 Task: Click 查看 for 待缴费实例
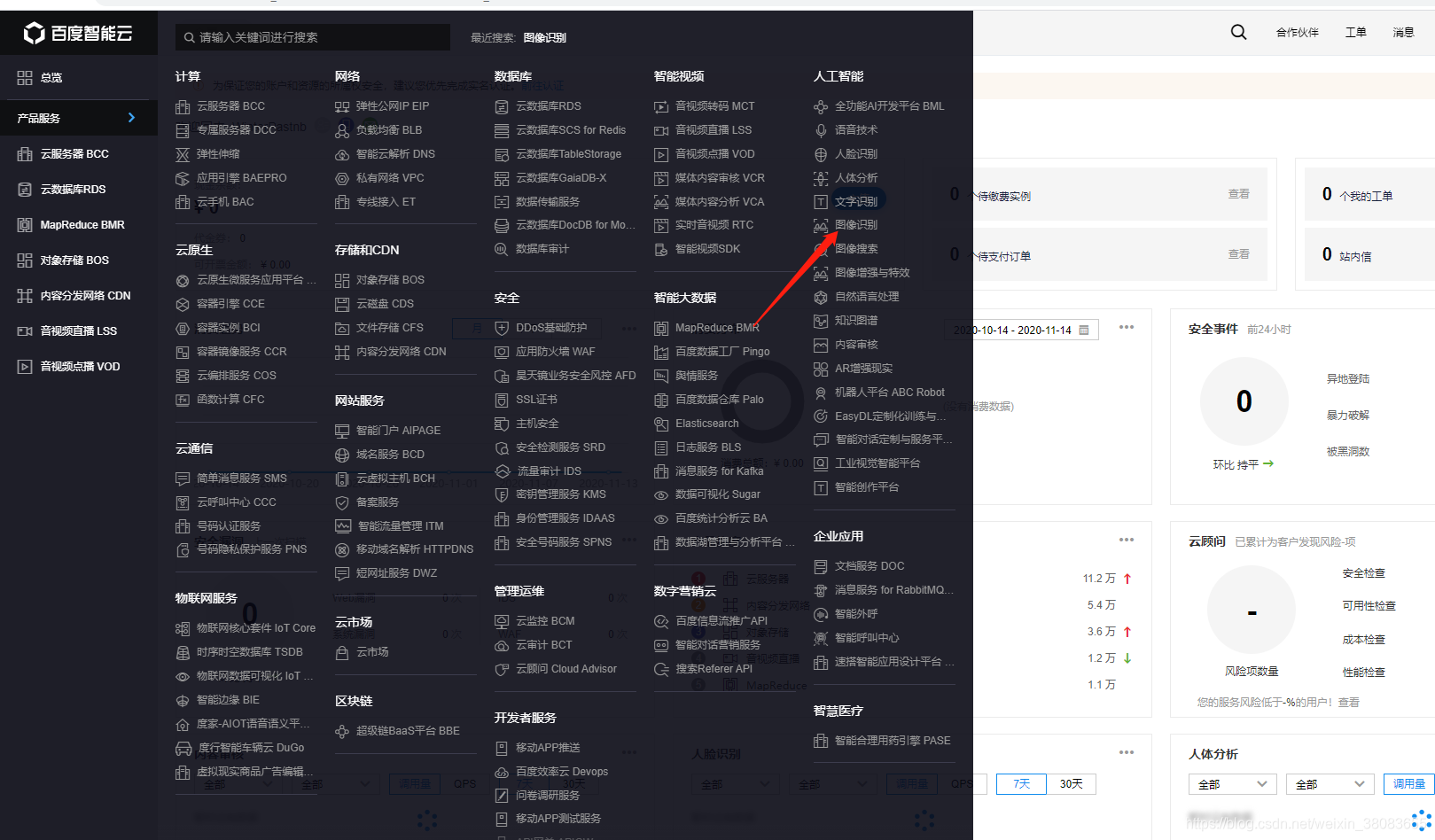click(x=1239, y=194)
